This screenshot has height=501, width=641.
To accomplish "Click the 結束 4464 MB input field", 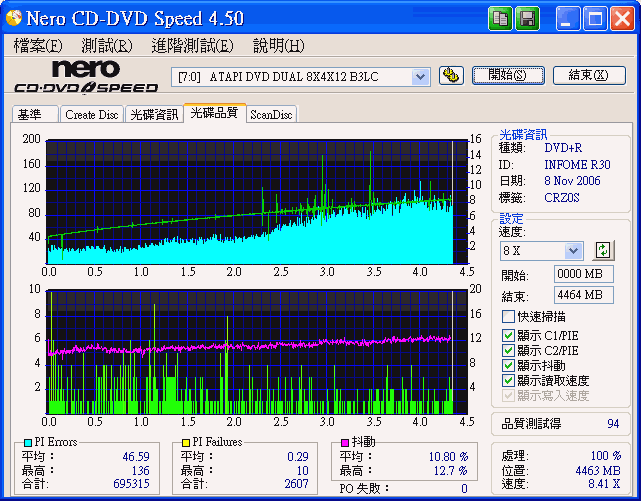I will (x=584, y=295).
